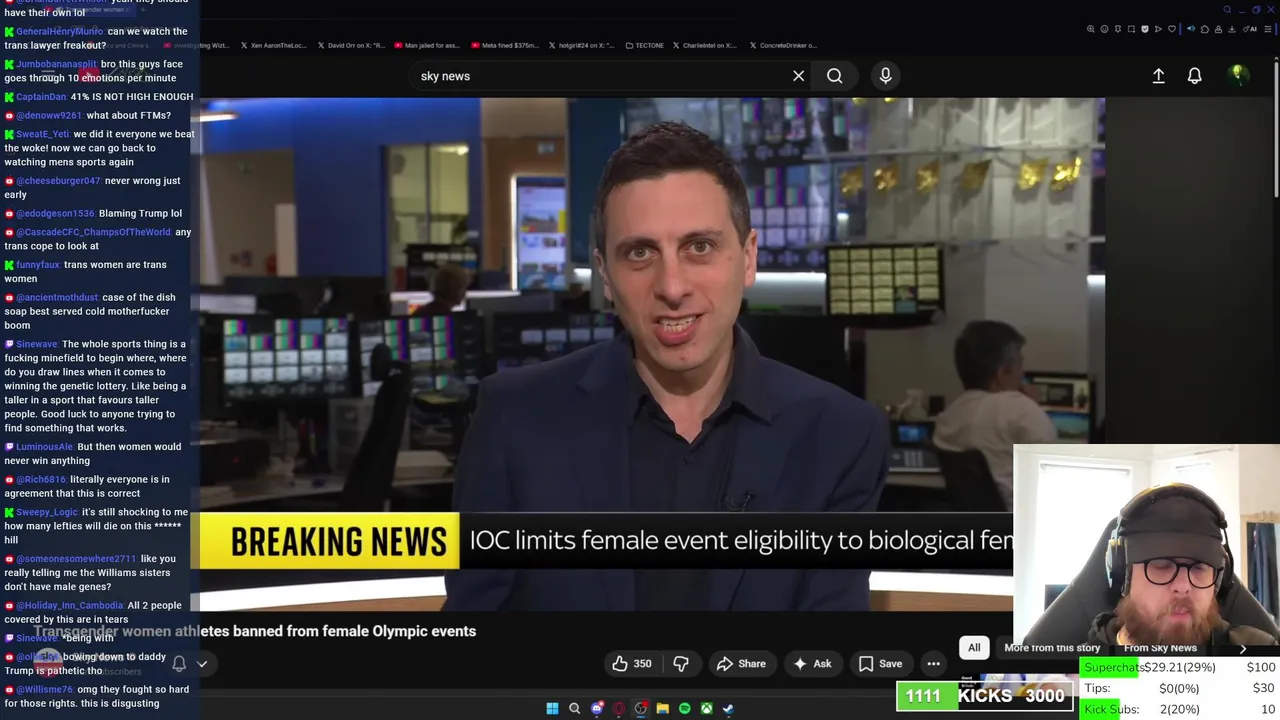The width and height of the screenshot is (1280, 720).
Task: Click chat username 'Sweepy_Logic'
Action: click(47, 512)
